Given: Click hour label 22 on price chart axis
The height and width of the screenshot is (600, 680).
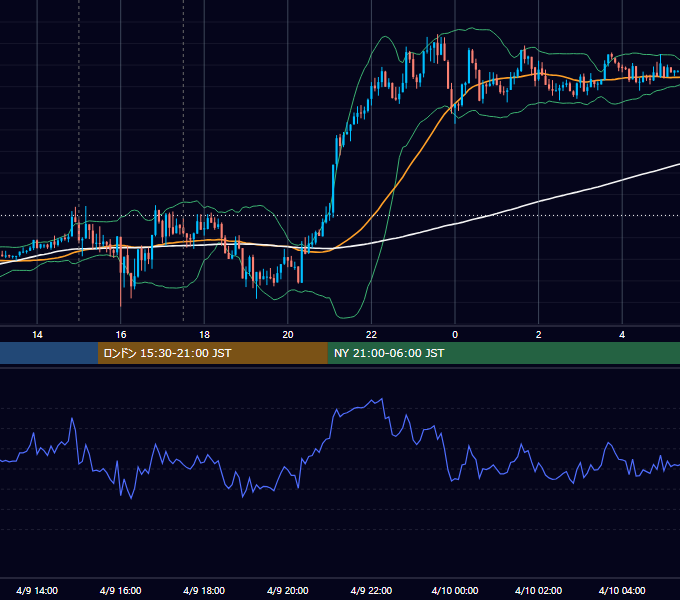Looking at the screenshot, I should coord(371,335).
